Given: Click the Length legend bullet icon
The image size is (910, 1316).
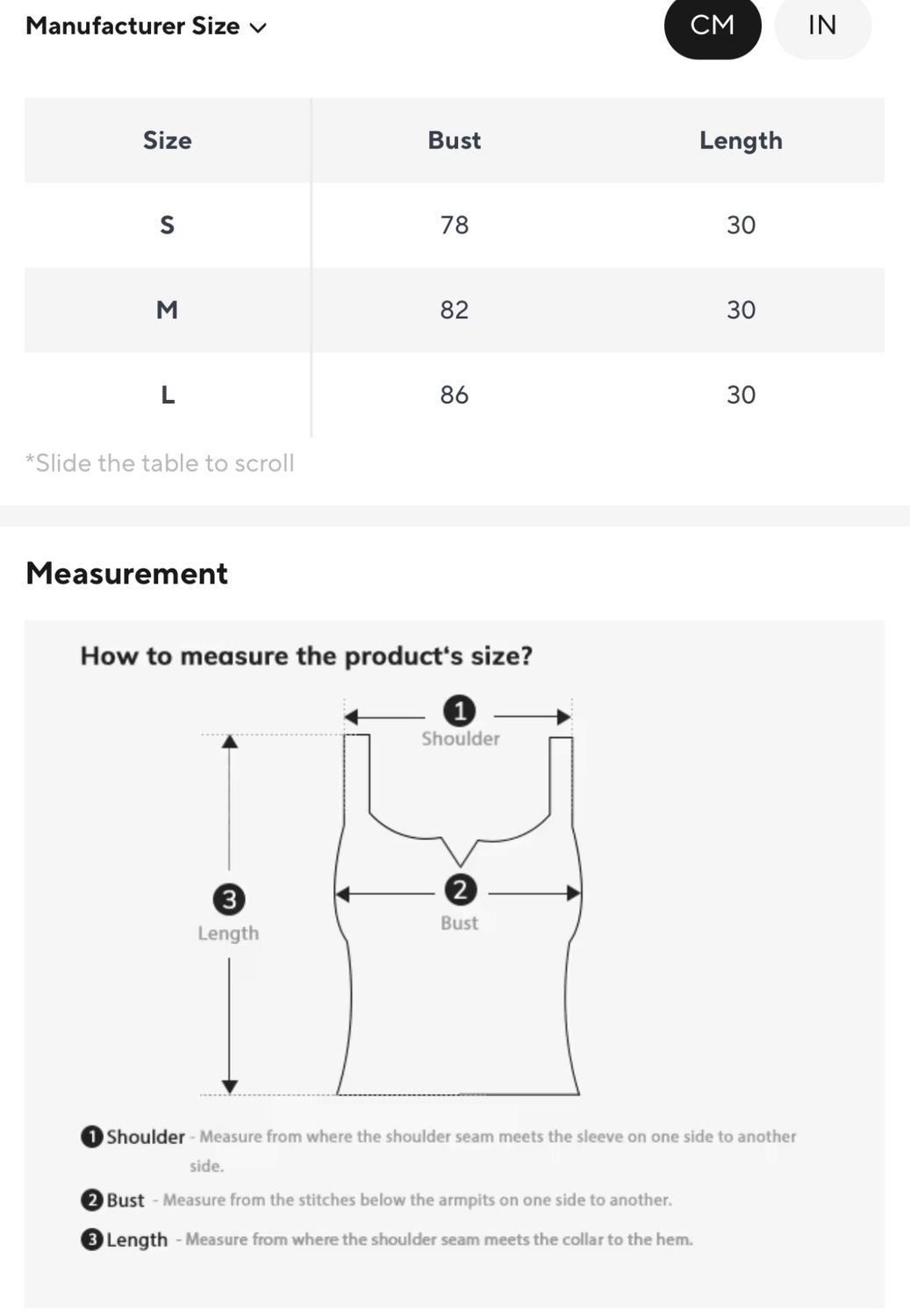Looking at the screenshot, I should [91, 1240].
